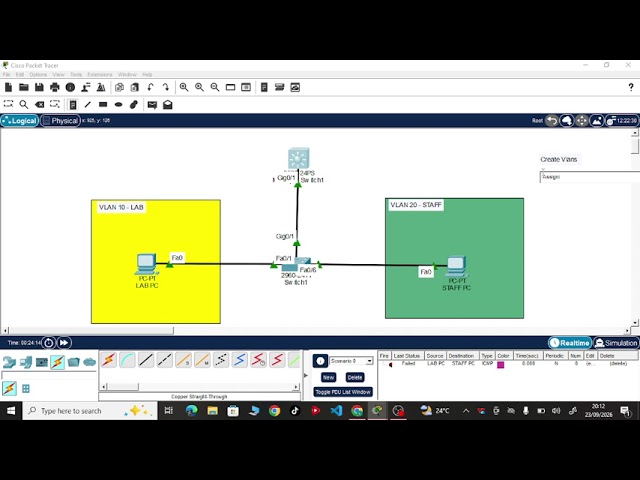Zoom in on the workspace
This screenshot has height=480, width=640.
[184, 87]
